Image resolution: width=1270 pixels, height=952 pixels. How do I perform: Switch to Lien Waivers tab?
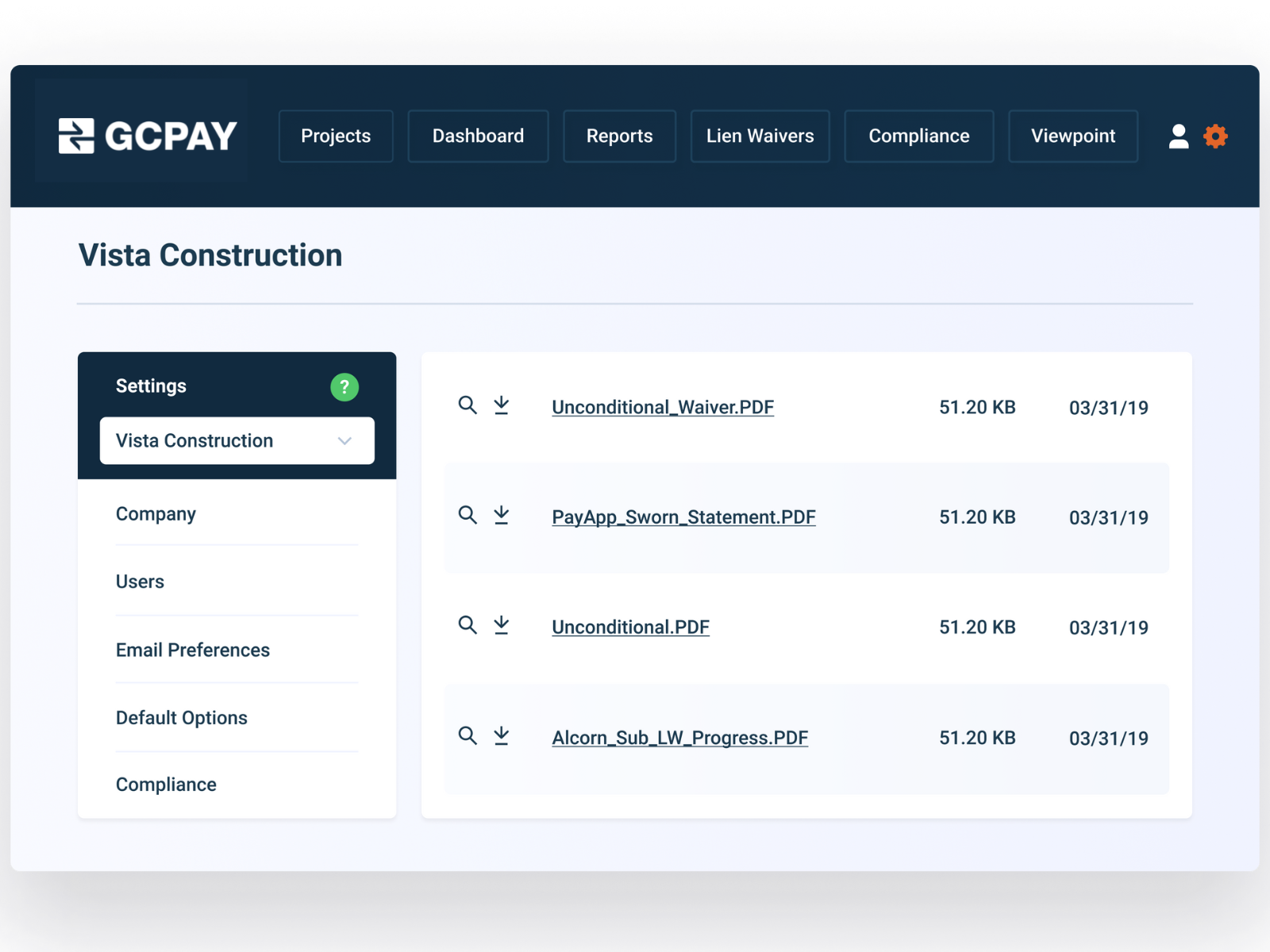[x=760, y=136]
